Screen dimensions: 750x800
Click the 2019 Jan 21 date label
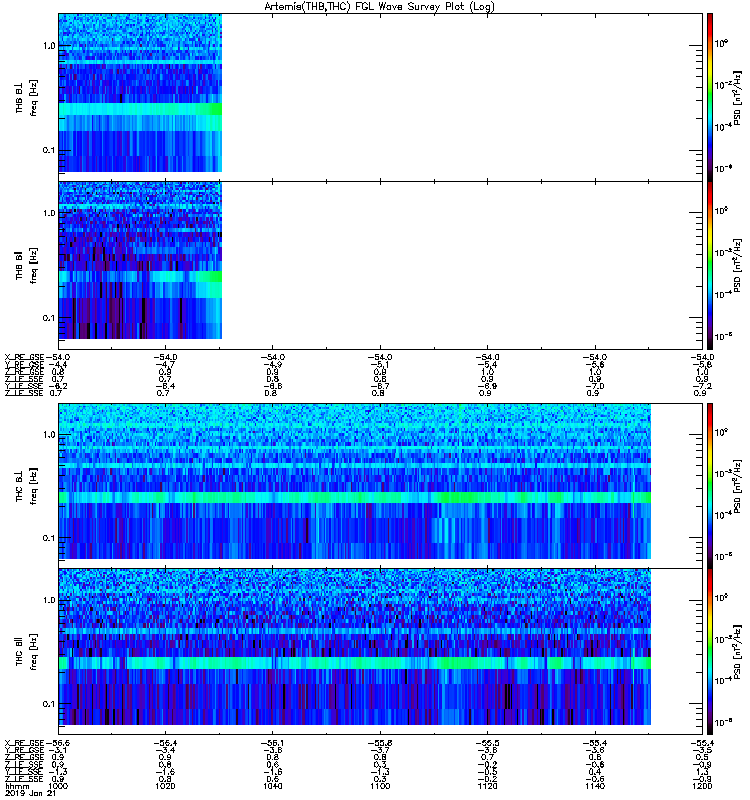[x=30, y=794]
